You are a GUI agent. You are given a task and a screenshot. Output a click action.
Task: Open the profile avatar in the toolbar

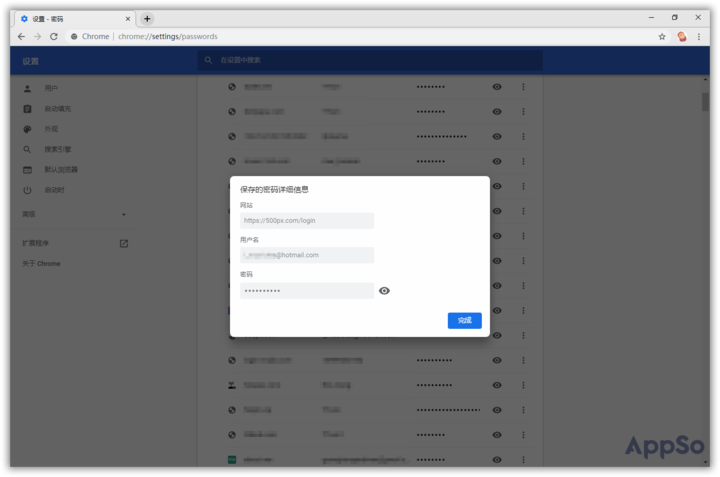click(x=682, y=37)
